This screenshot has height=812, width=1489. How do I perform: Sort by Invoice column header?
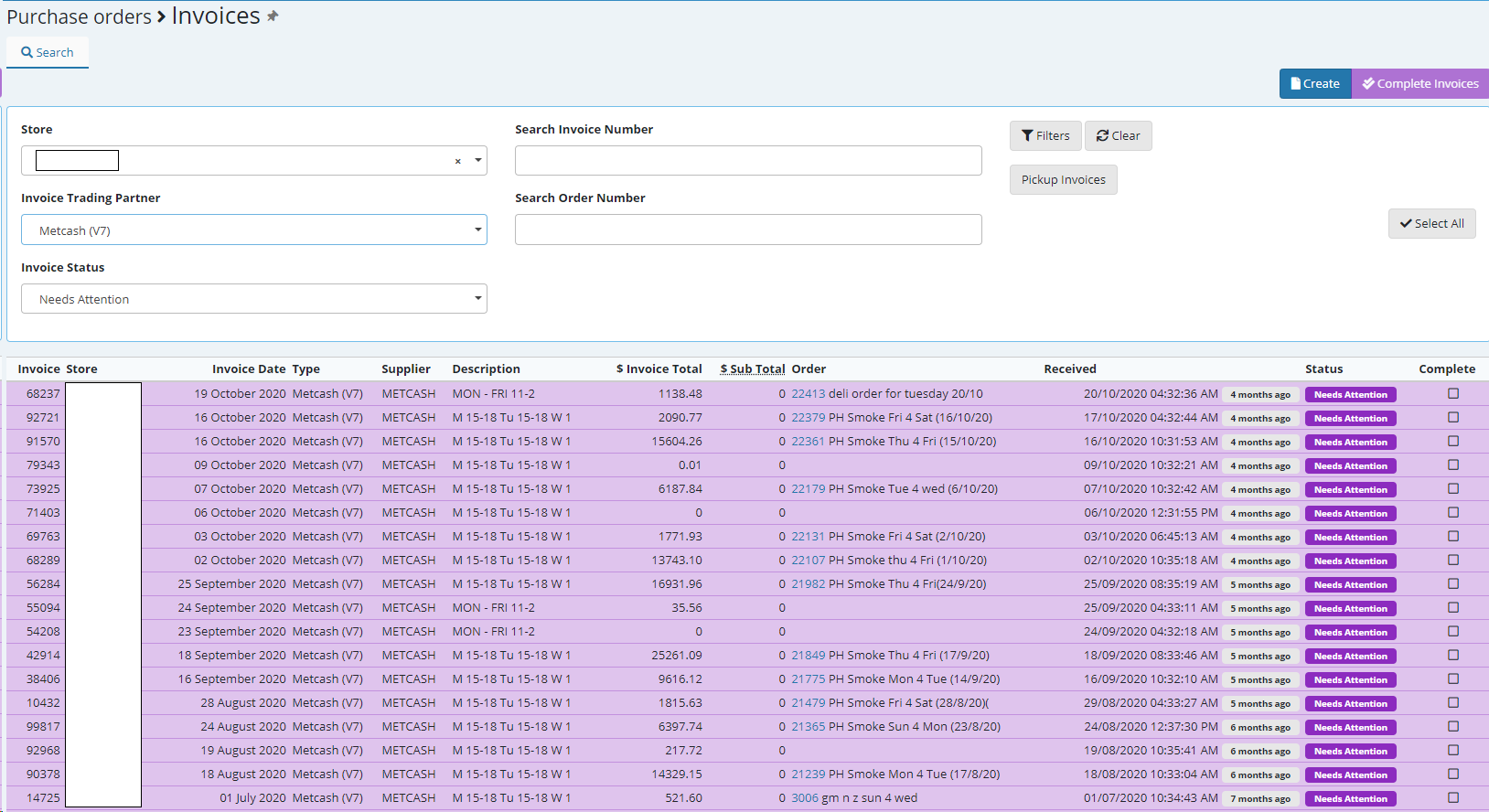[x=38, y=369]
